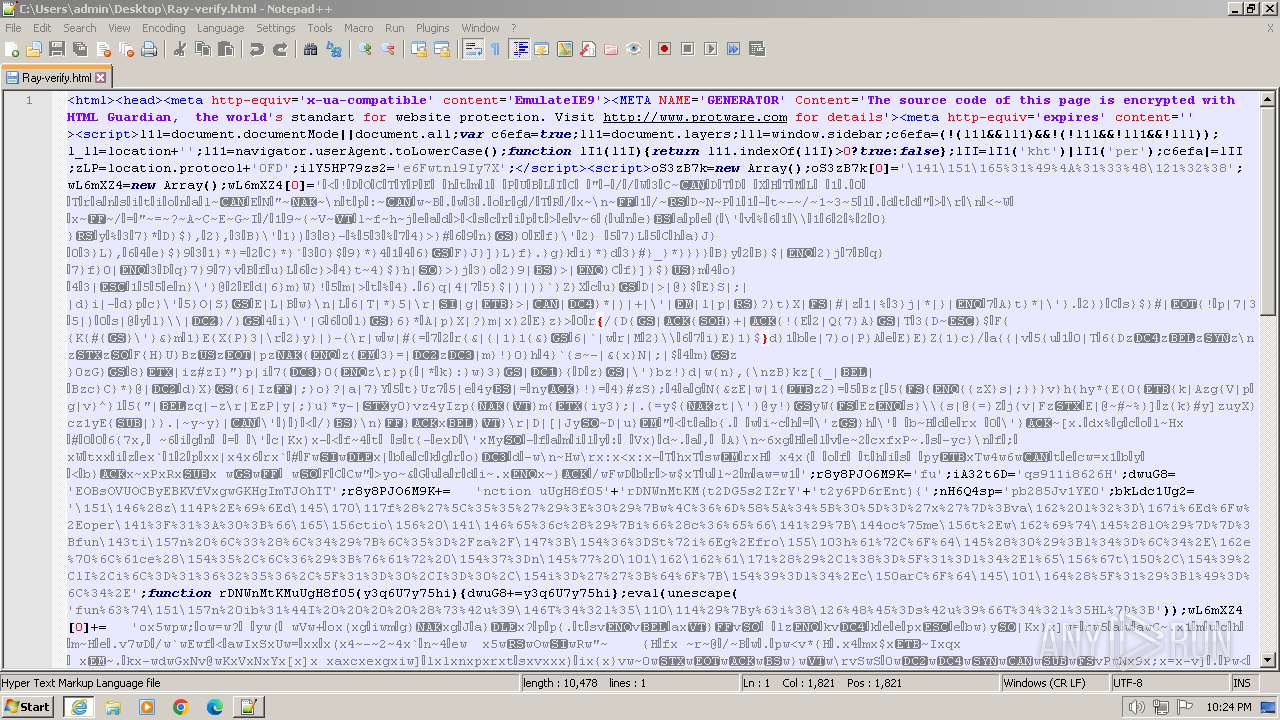Image resolution: width=1280 pixels, height=720 pixels.
Task: Open the Search menu
Action: click(80, 28)
